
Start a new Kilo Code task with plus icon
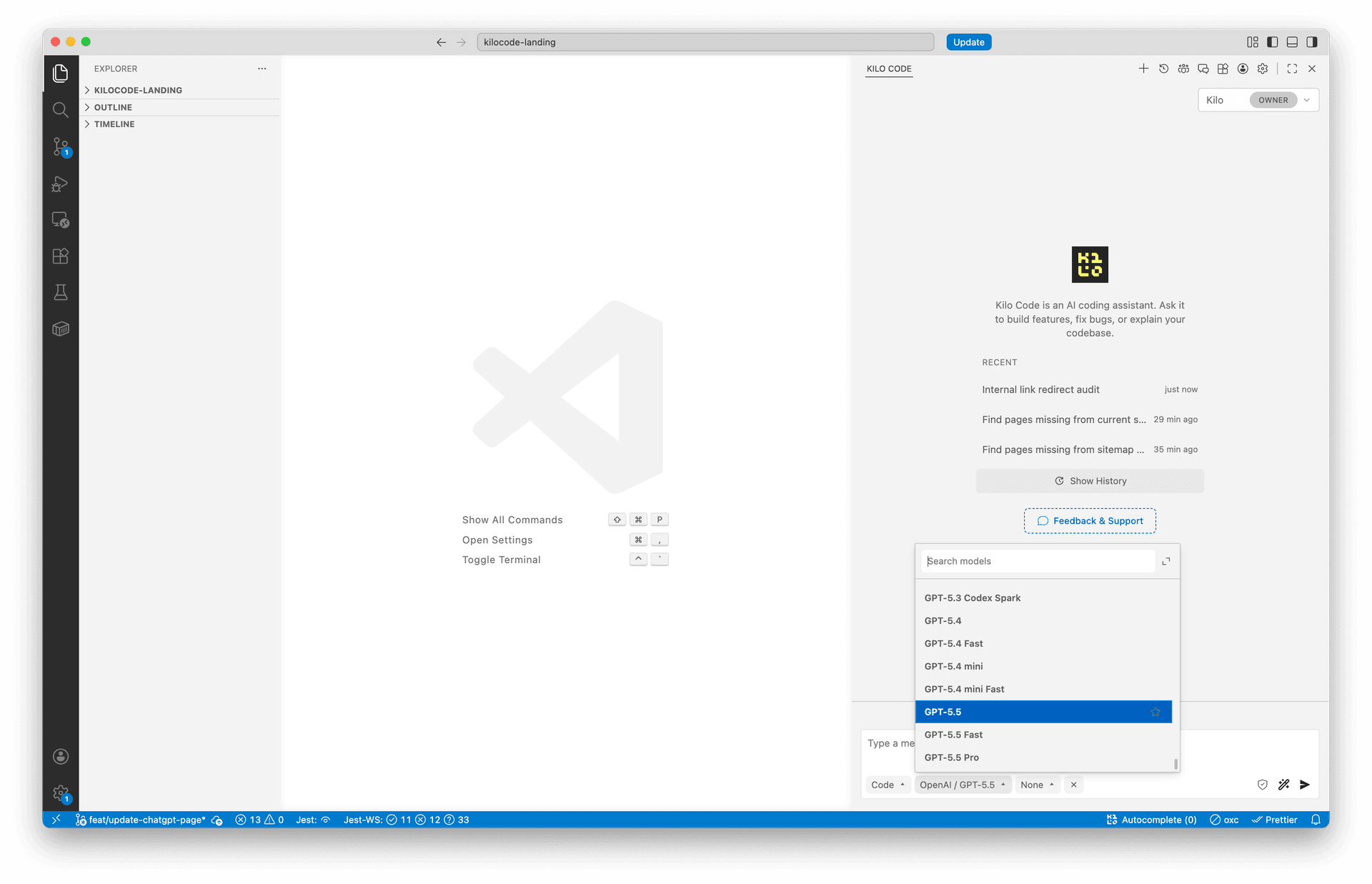coord(1143,69)
